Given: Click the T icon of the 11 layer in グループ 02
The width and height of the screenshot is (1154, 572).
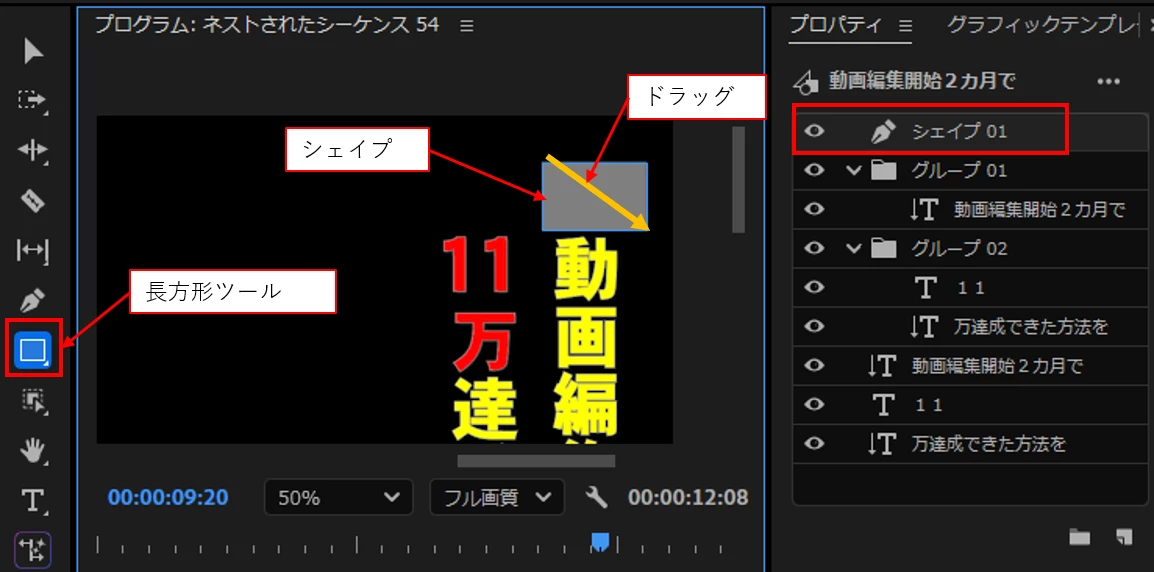Looking at the screenshot, I should pyautogui.click(x=924, y=287).
